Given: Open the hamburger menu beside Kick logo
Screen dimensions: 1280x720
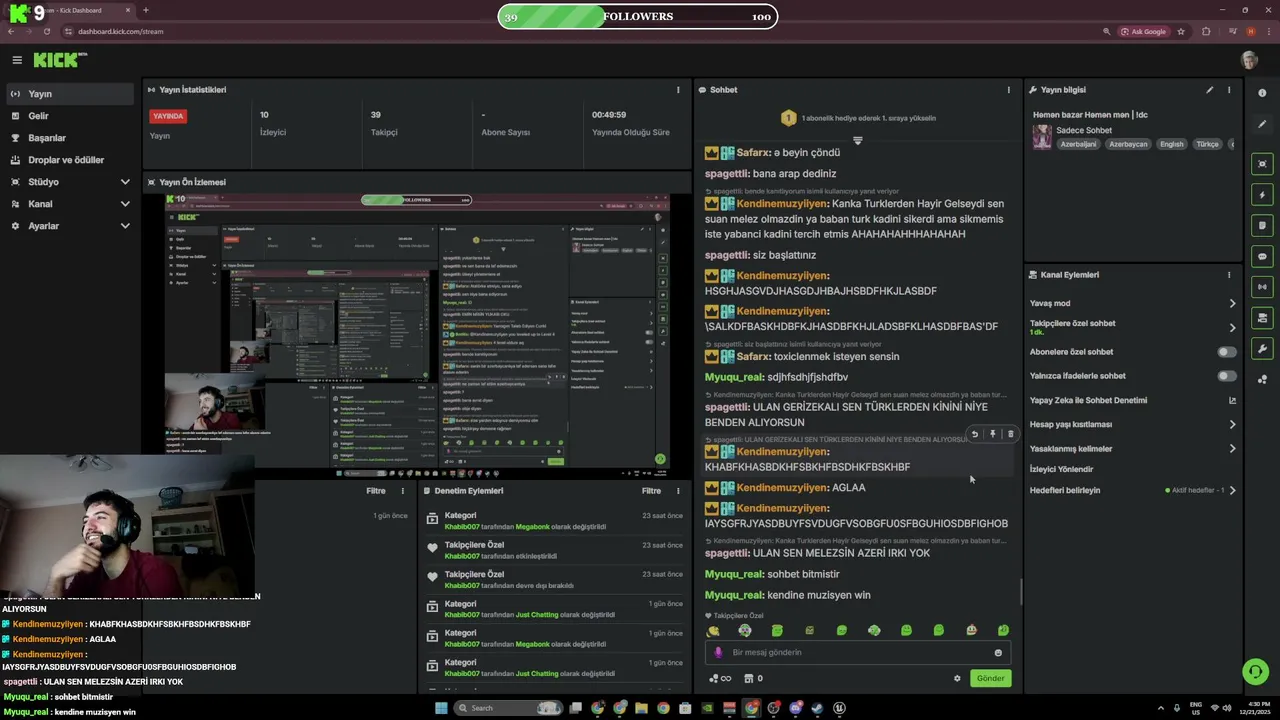Looking at the screenshot, I should coord(17,60).
